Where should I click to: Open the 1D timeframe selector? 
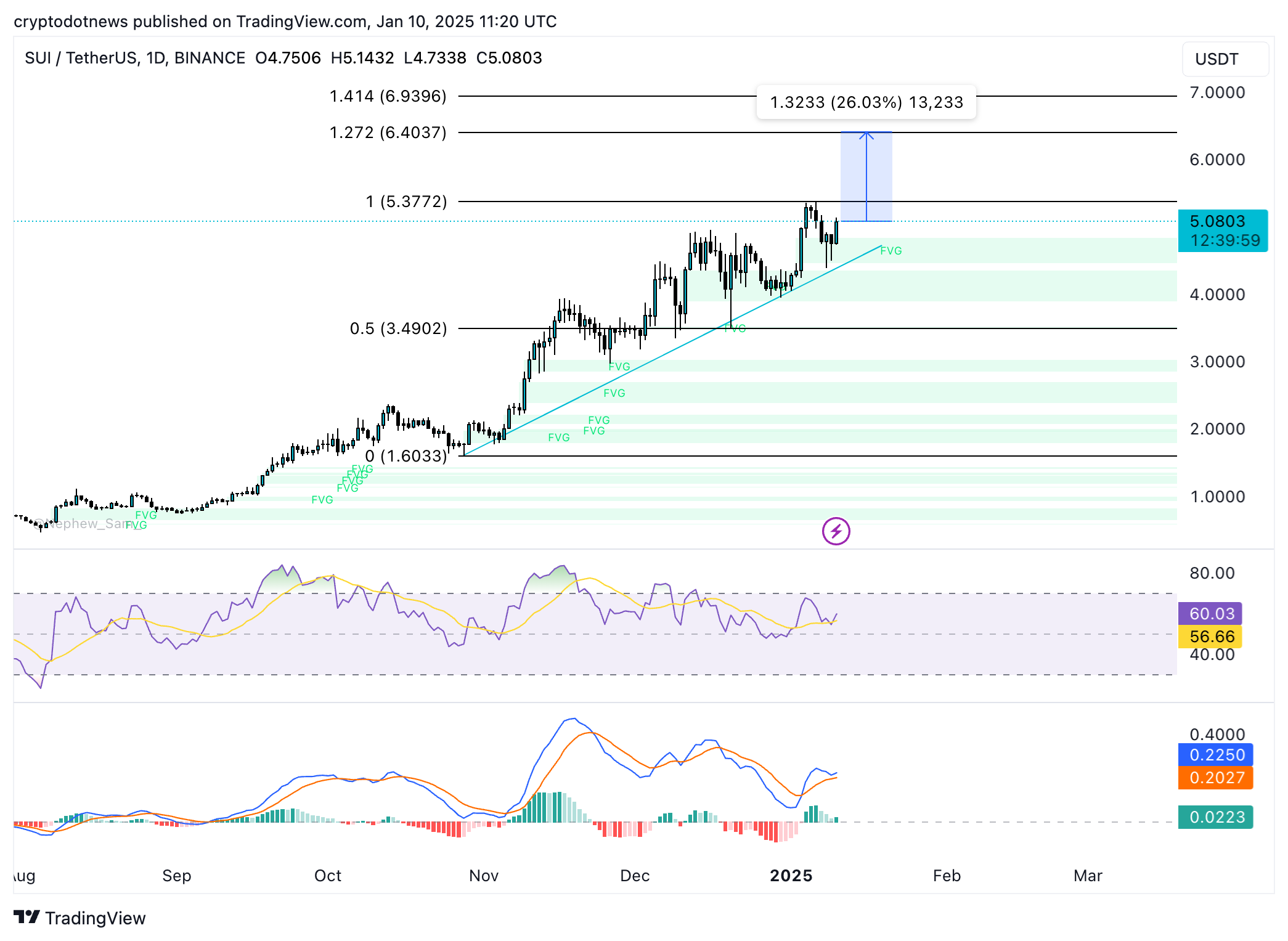[x=157, y=58]
